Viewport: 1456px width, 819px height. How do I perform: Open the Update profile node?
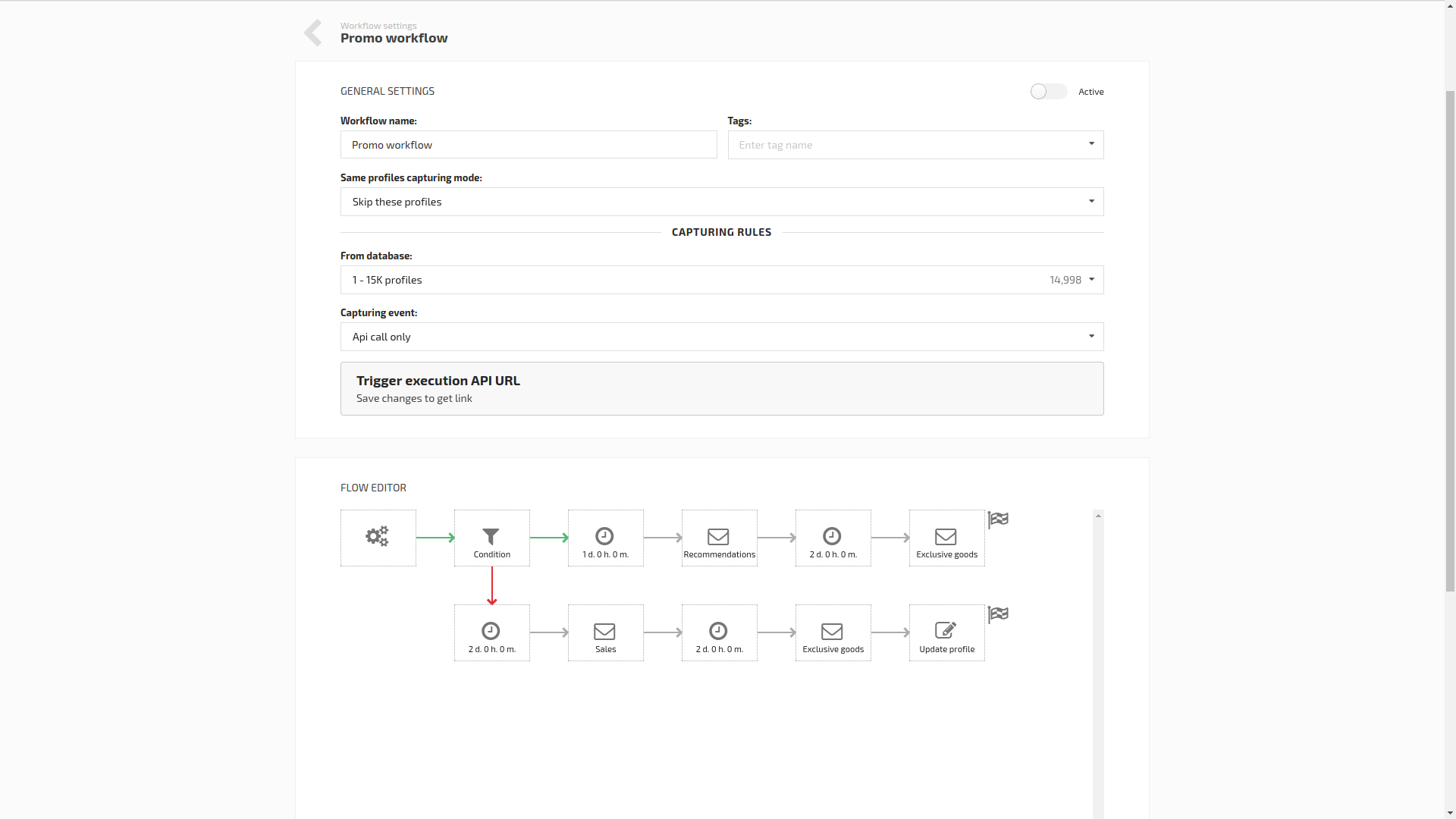click(x=946, y=632)
